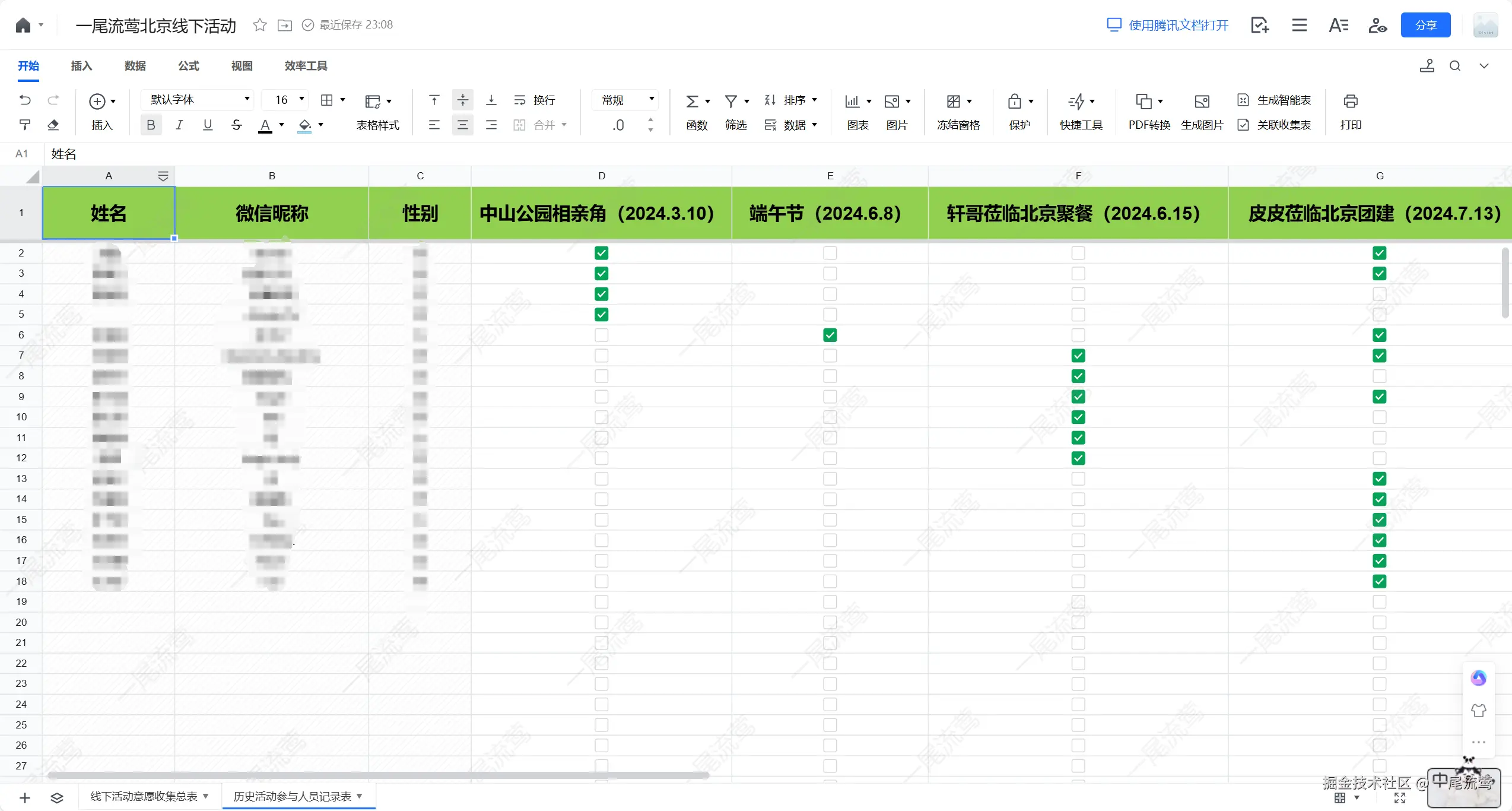Expand the font size 16 dropdown
Viewport: 1512px width, 811px height.
click(301, 99)
